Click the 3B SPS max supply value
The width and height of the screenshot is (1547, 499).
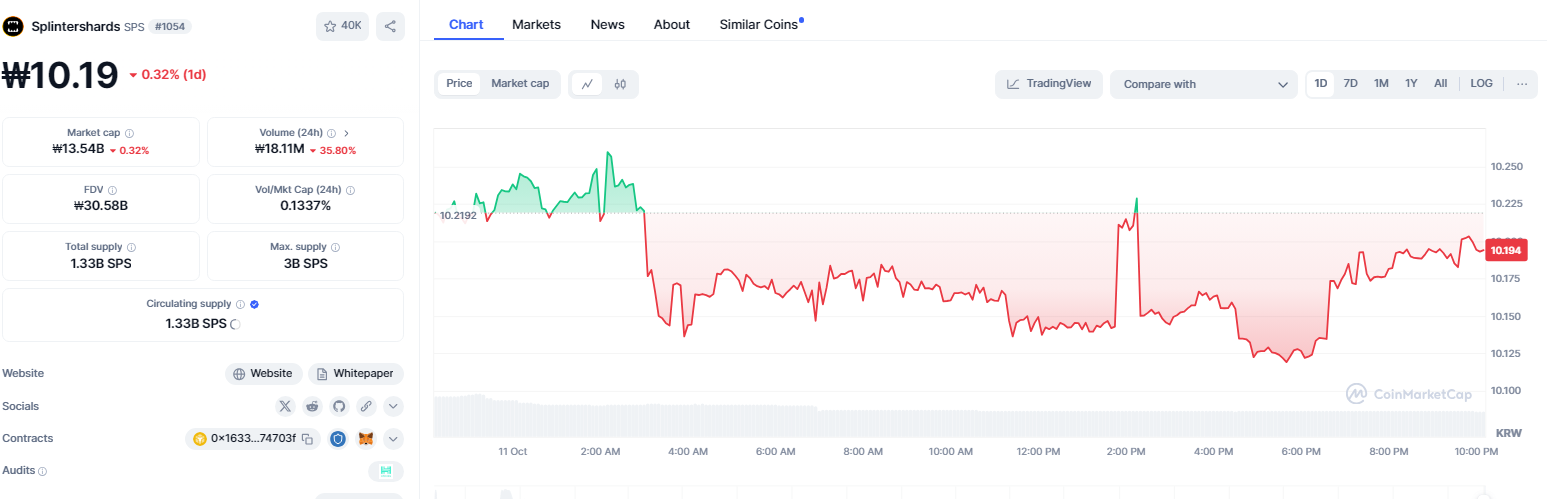click(305, 263)
